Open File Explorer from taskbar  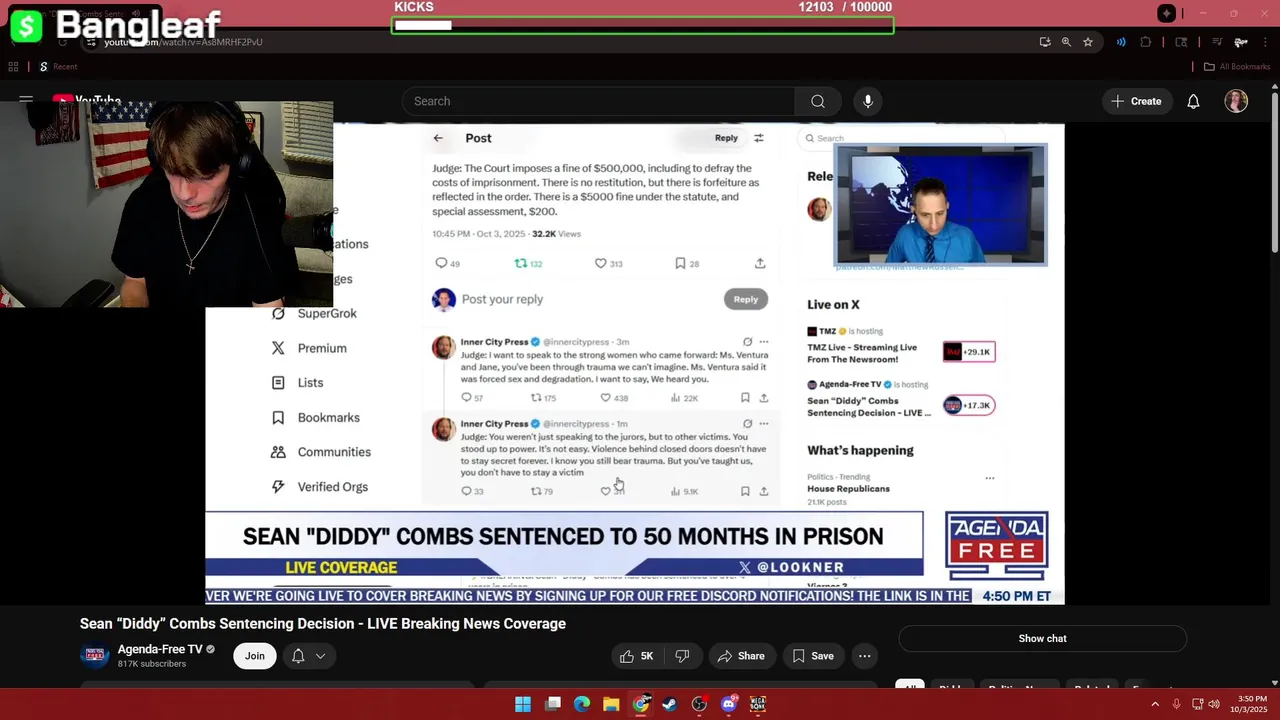click(x=611, y=705)
